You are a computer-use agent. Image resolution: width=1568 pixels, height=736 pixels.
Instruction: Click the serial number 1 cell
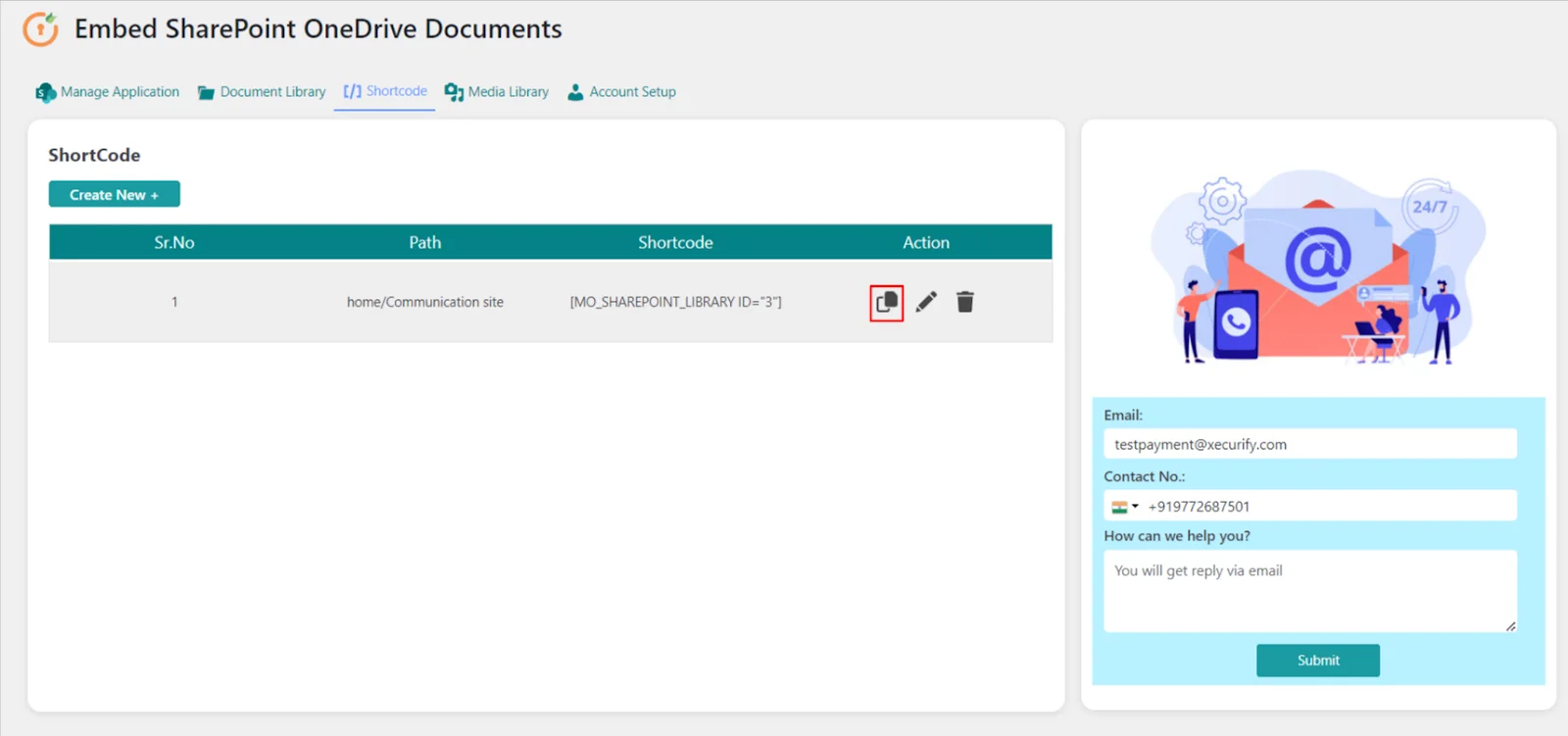[x=174, y=302]
